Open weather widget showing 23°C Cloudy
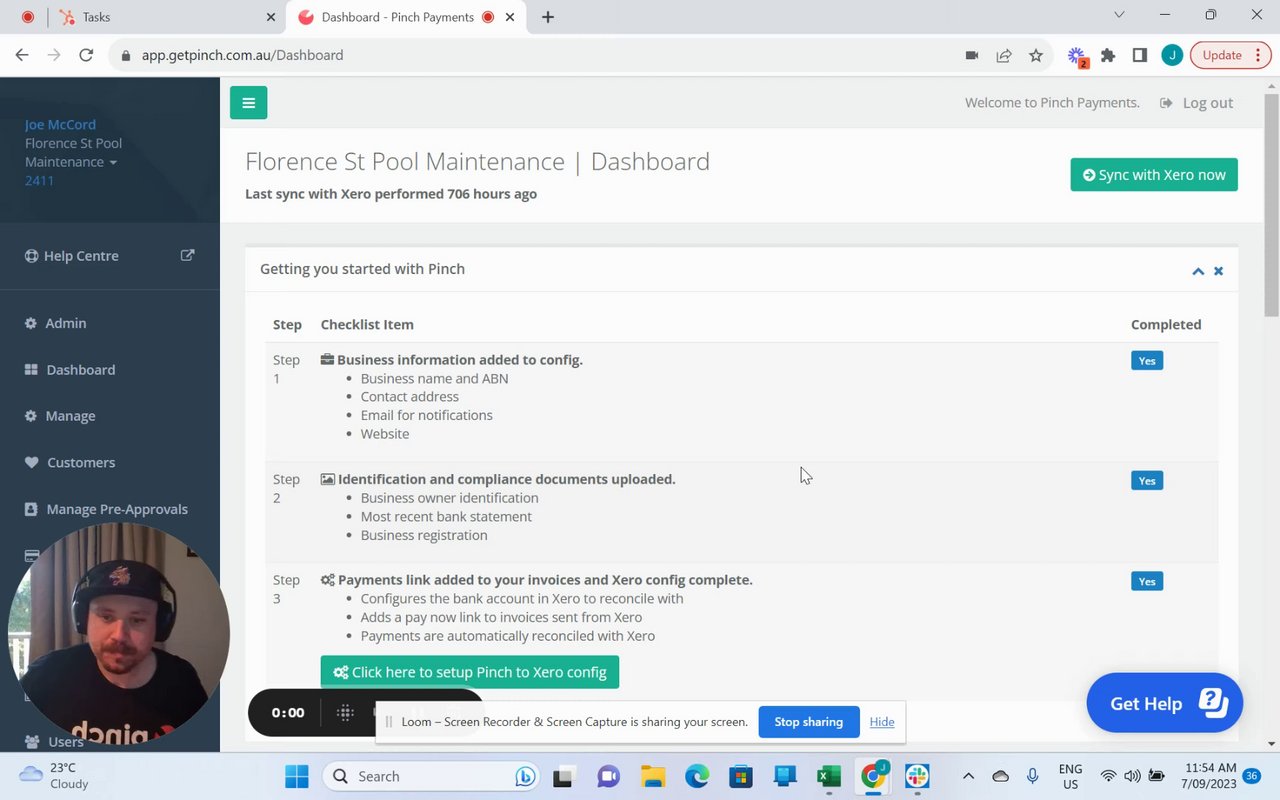1280x800 pixels. [54, 776]
